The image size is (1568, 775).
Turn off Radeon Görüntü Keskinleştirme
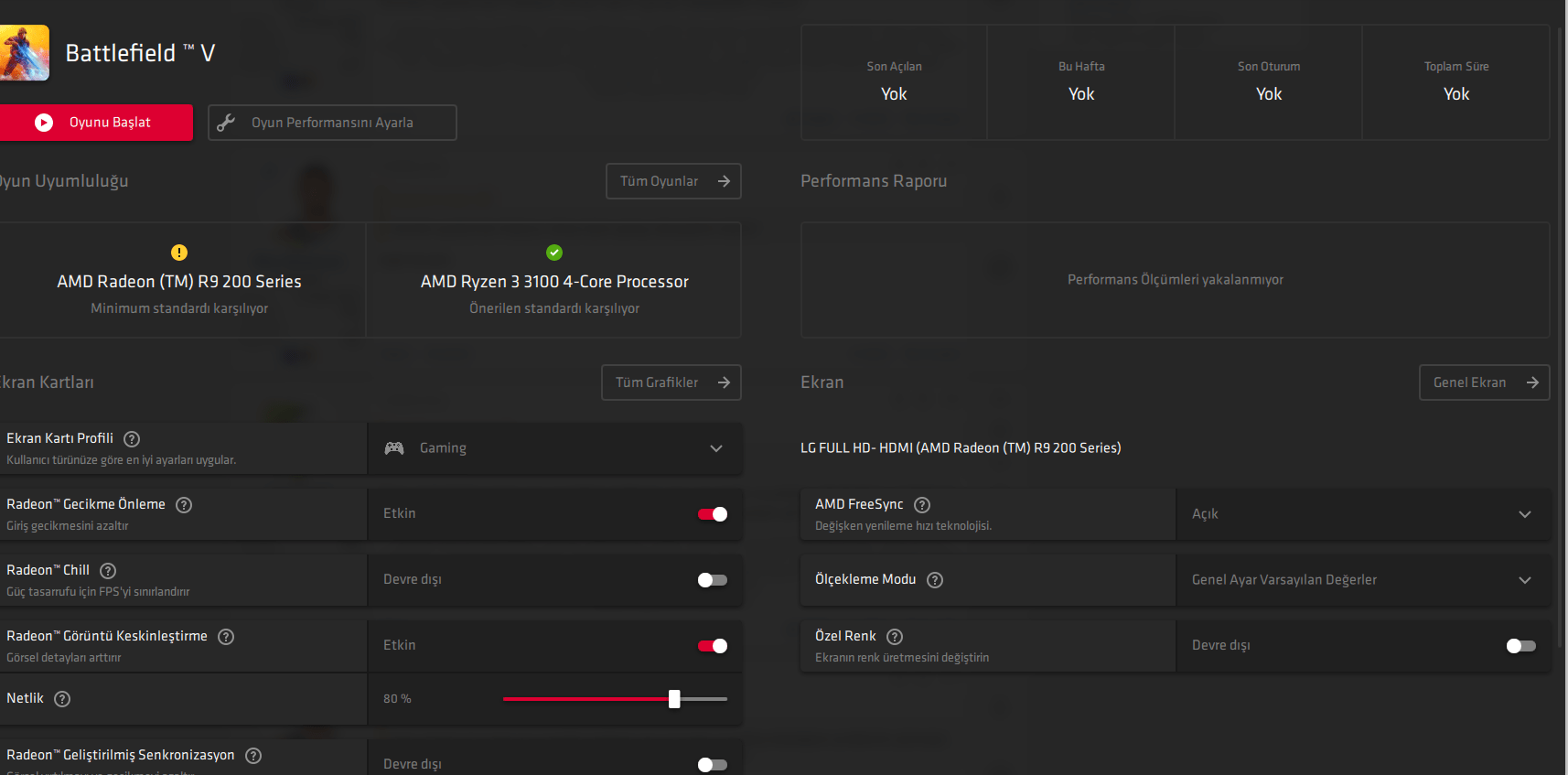tap(713, 646)
